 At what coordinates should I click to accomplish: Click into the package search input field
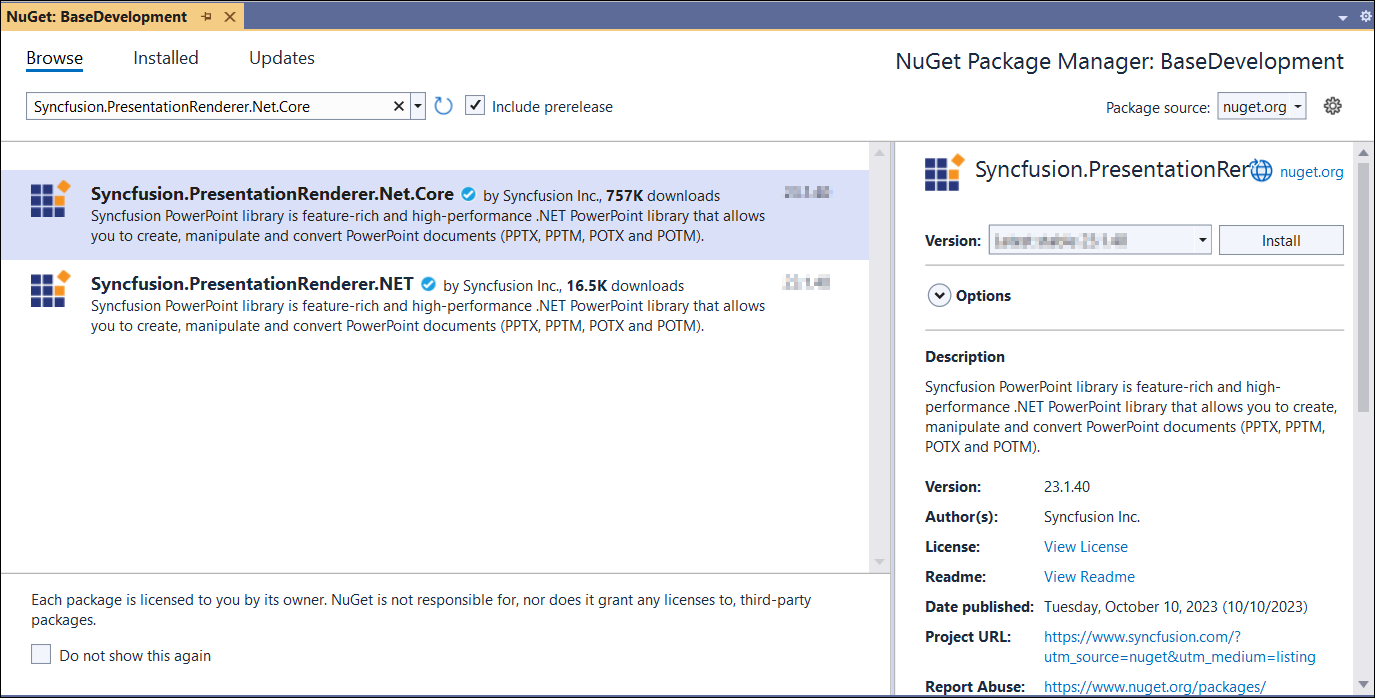(x=208, y=106)
